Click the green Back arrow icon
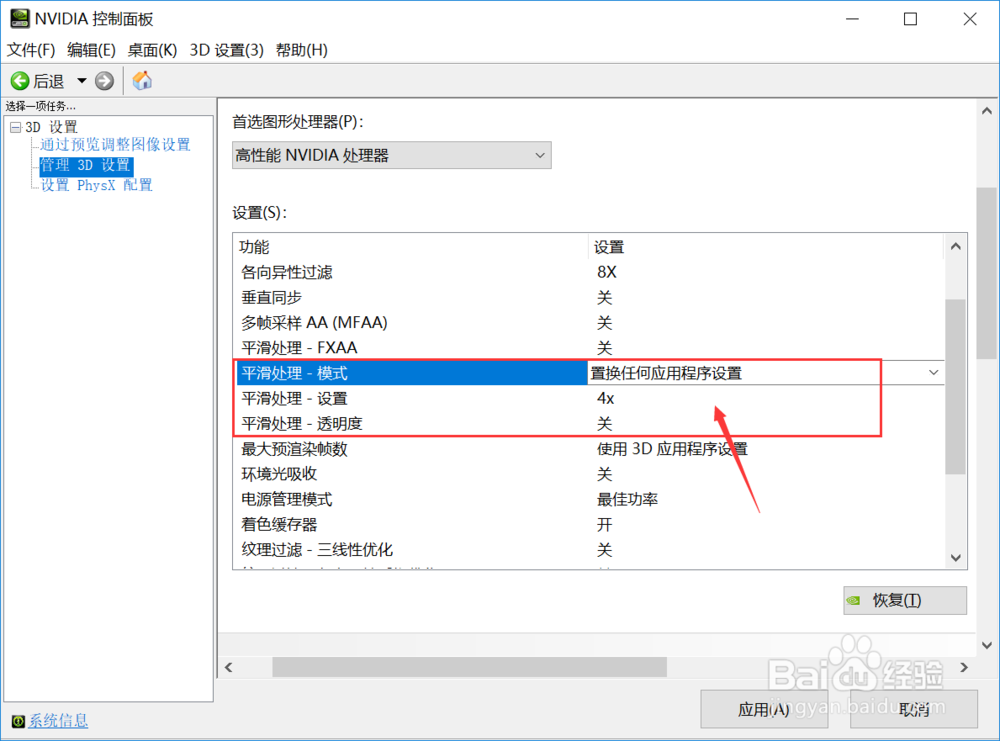Screen dimensions: 1000x741 (20, 81)
